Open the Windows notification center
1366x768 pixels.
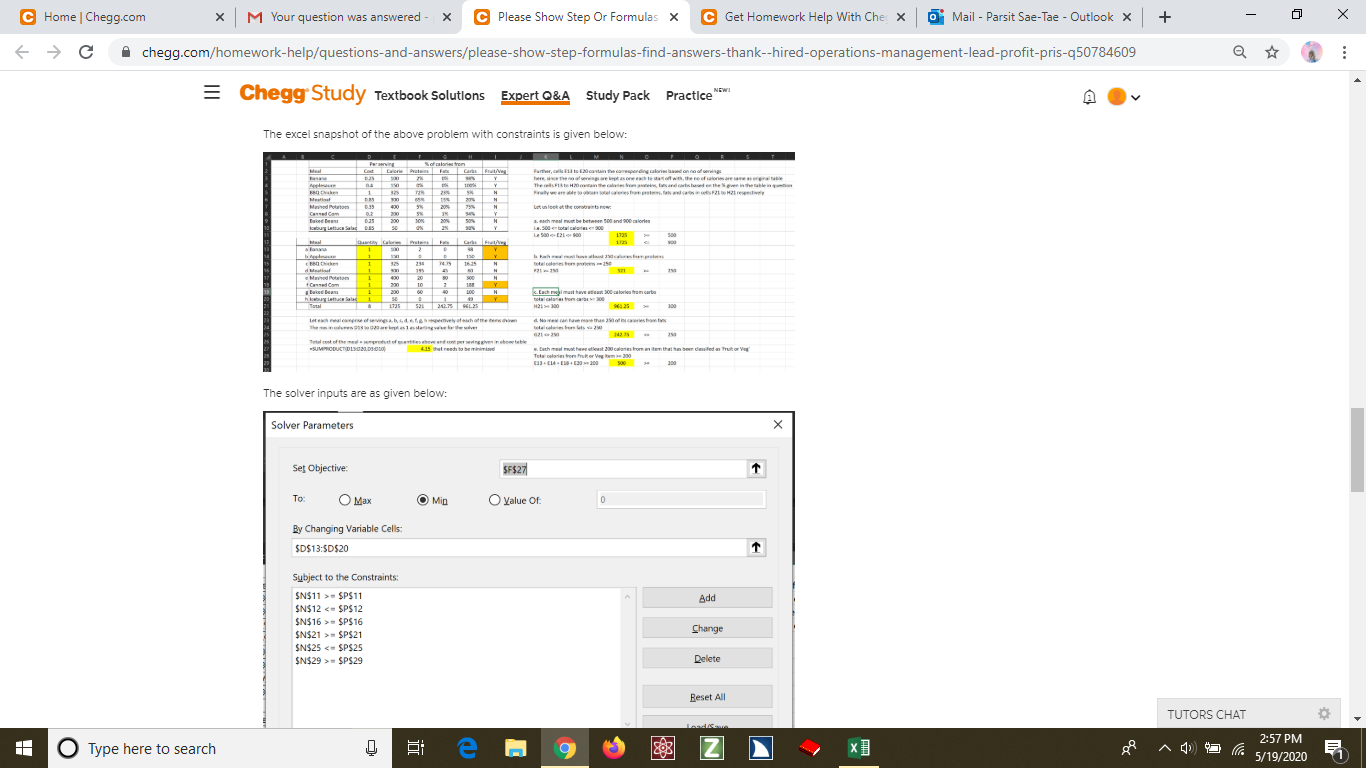(1334, 748)
